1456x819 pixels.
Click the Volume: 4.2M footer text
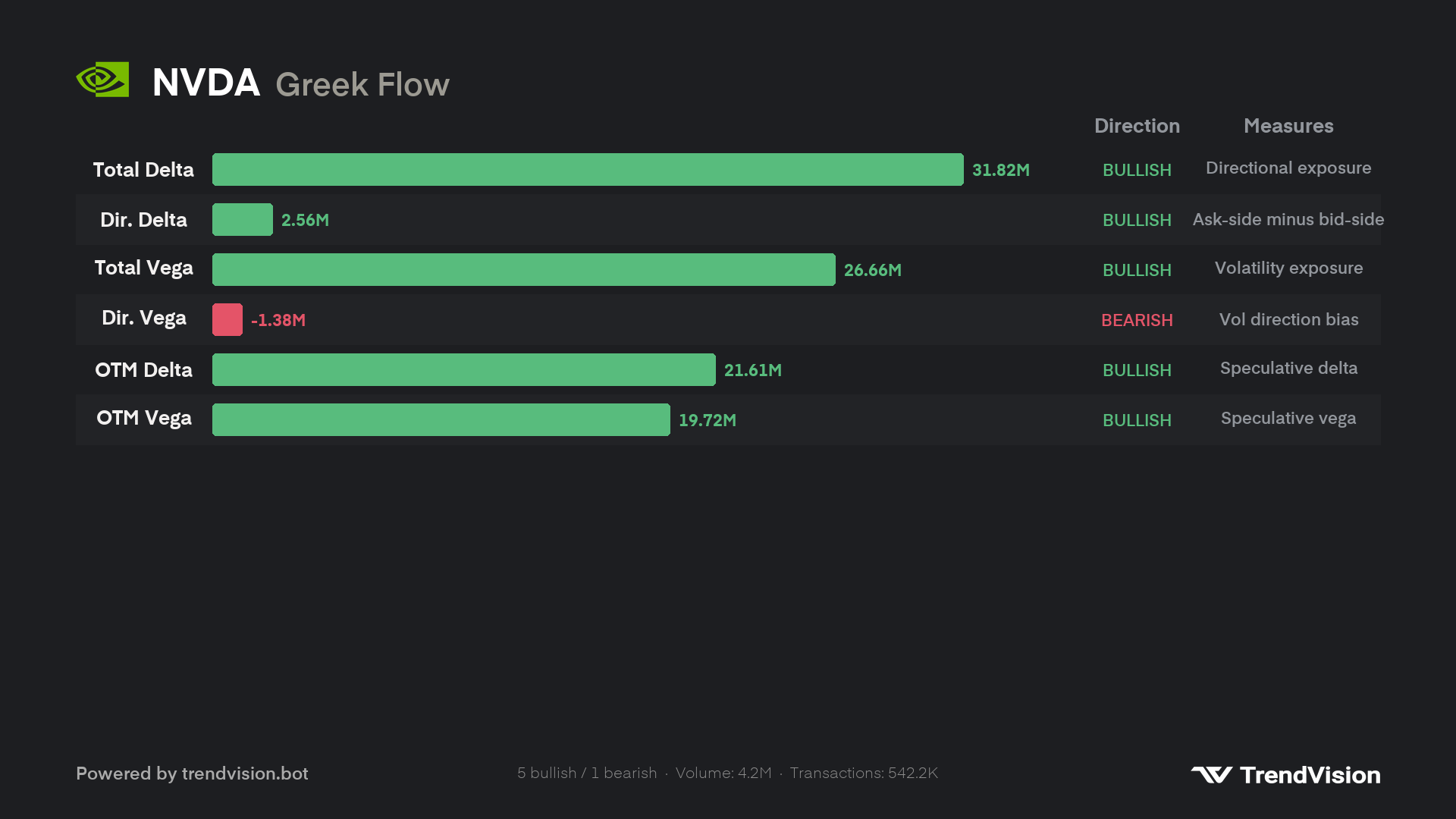[x=723, y=773]
